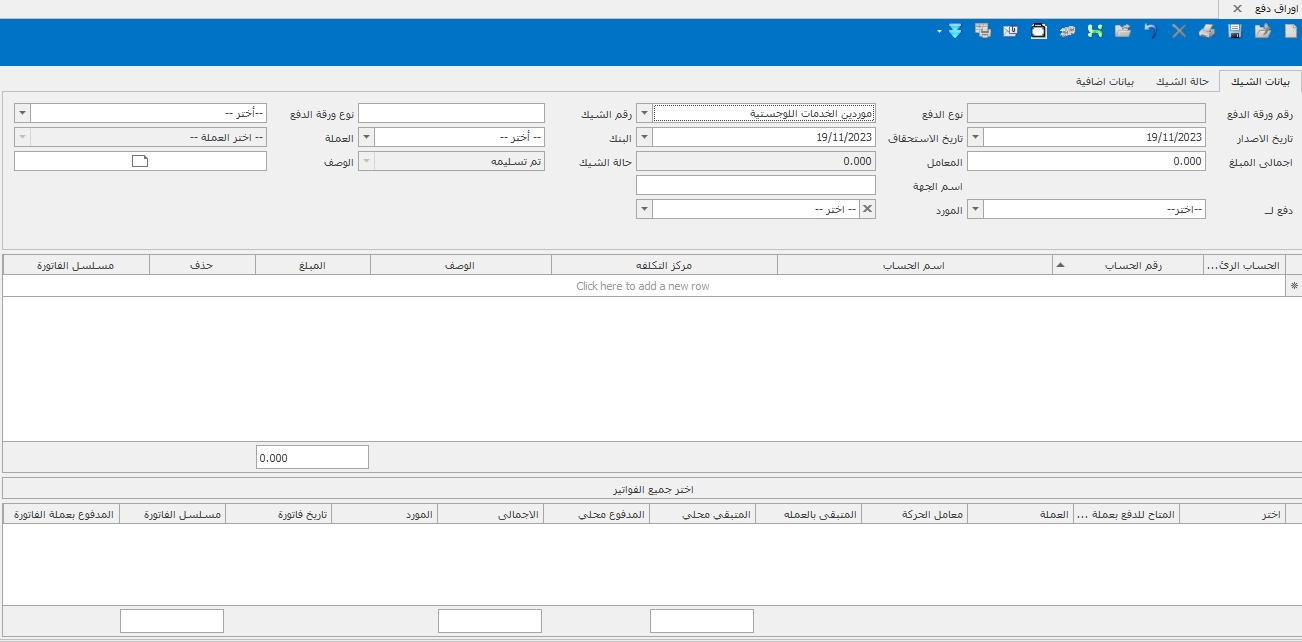This screenshot has height=642, width=1302.
Task: Expand the تاريخ الاصدار date picker
Action: pyautogui.click(x=976, y=137)
